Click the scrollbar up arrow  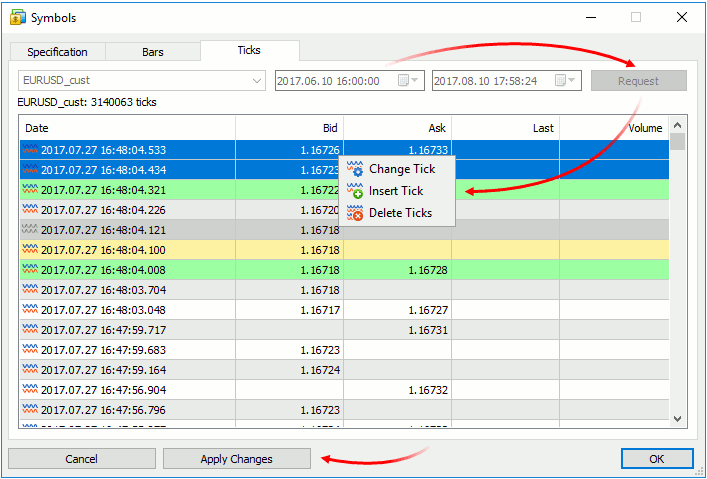677,125
